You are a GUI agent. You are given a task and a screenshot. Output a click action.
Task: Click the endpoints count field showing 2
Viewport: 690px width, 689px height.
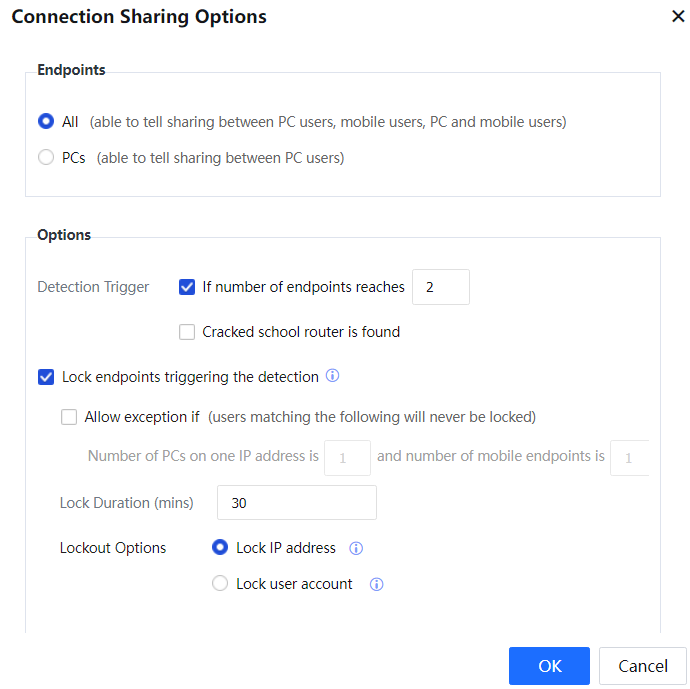click(x=440, y=287)
